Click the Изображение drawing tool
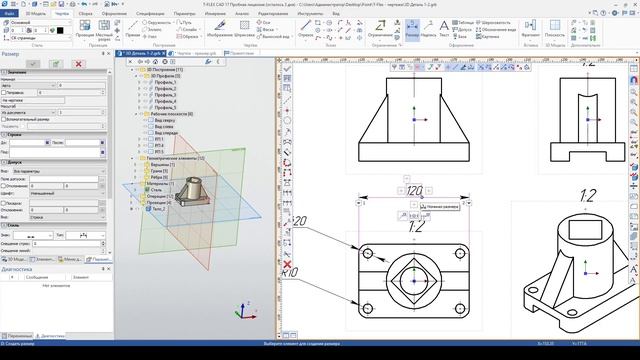 (220, 29)
